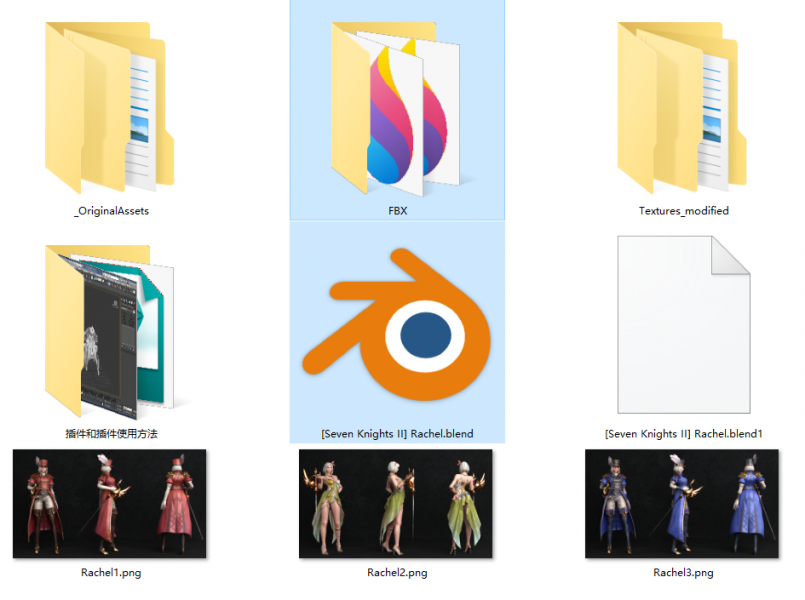Click the 插件和插件使用方法 folder name text
Screen dimensions: 805x600
click(x=111, y=434)
